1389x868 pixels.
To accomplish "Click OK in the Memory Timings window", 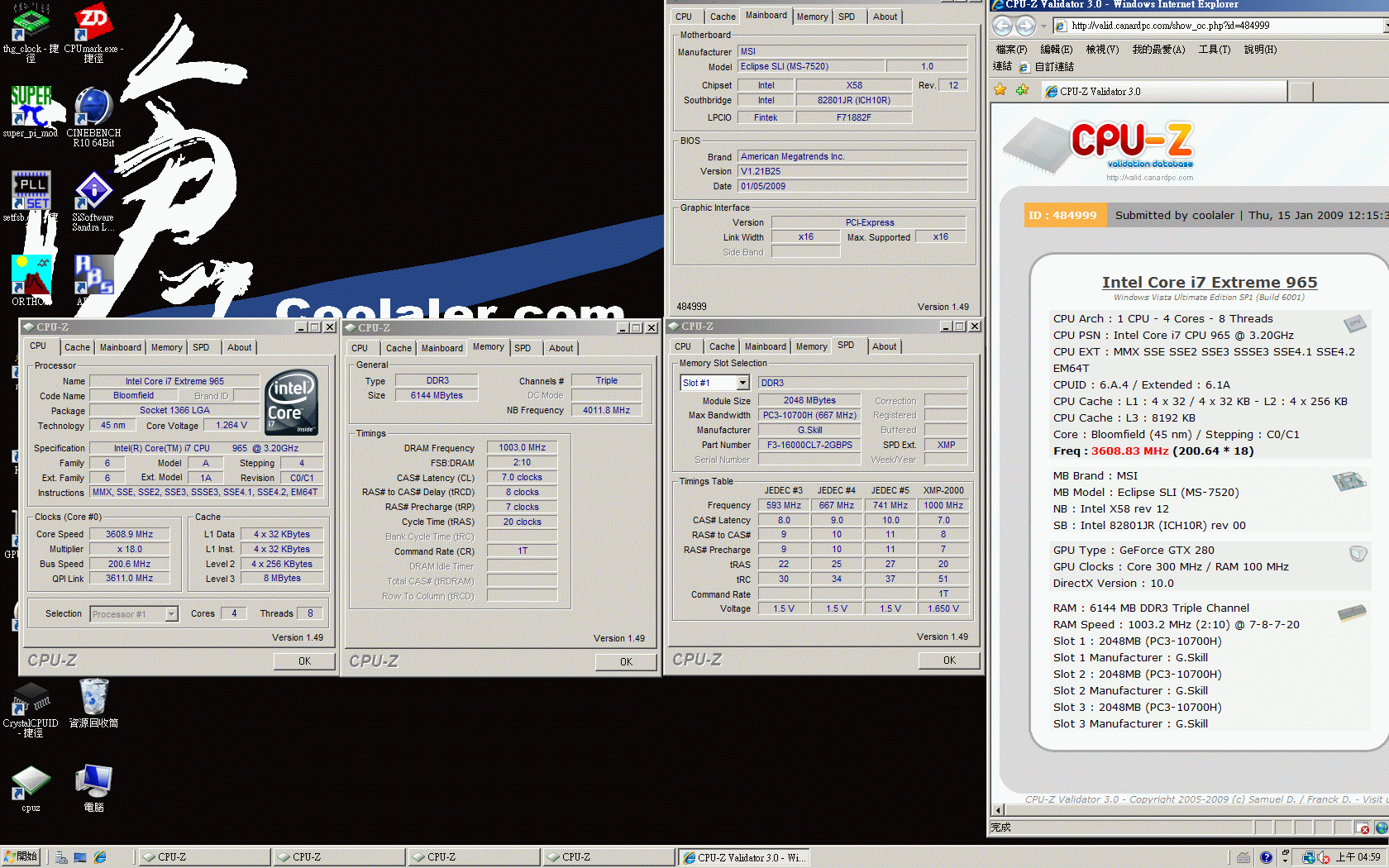I will (x=626, y=662).
